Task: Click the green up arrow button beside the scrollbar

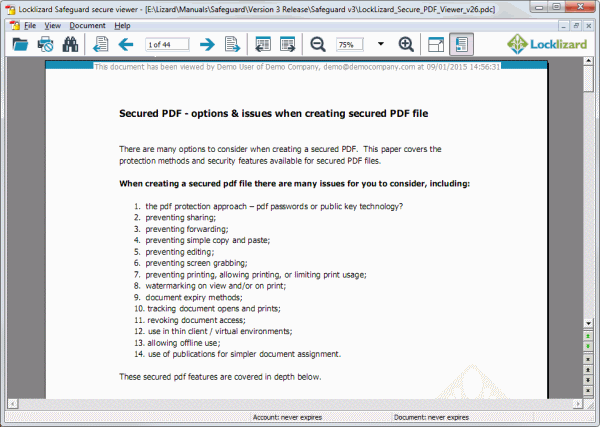Action: tap(588, 336)
